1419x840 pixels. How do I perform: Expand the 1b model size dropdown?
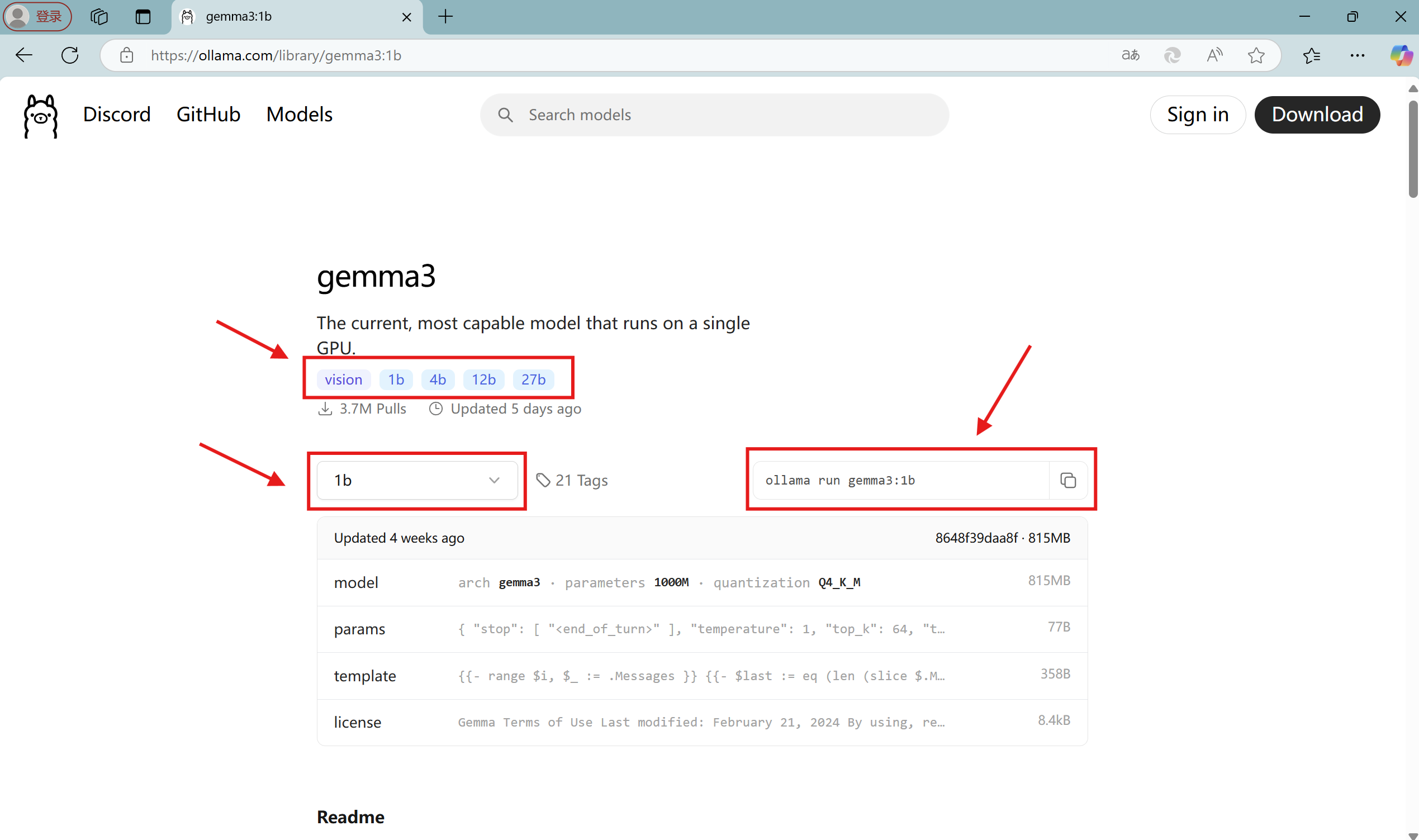click(x=417, y=480)
